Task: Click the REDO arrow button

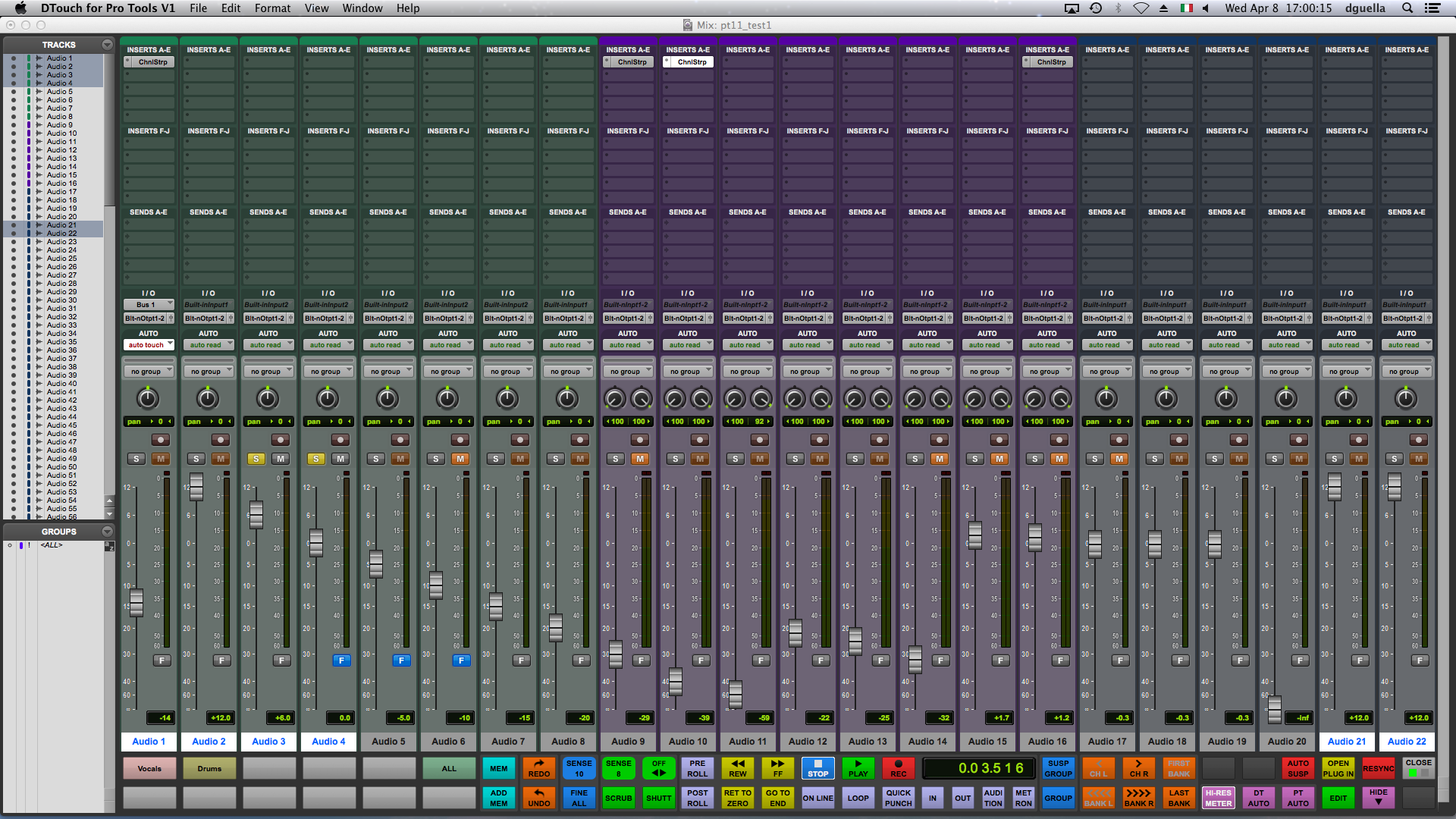Action: [x=538, y=768]
